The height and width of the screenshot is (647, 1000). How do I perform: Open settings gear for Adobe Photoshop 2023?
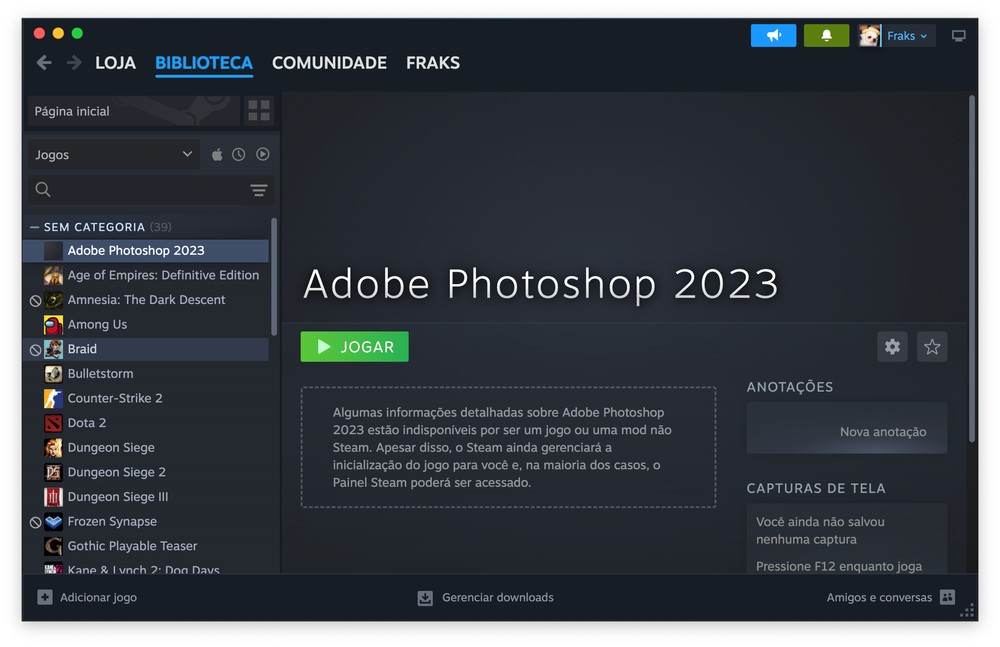click(892, 347)
